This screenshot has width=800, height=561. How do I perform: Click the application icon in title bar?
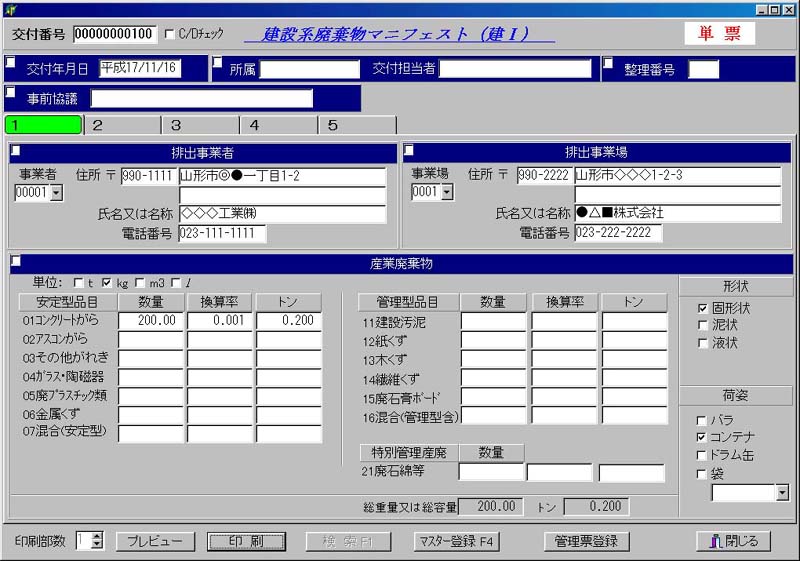click(11, 9)
